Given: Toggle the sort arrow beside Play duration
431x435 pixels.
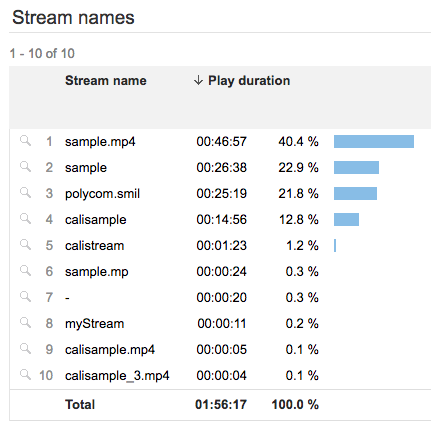Looking at the screenshot, I should (198, 80).
